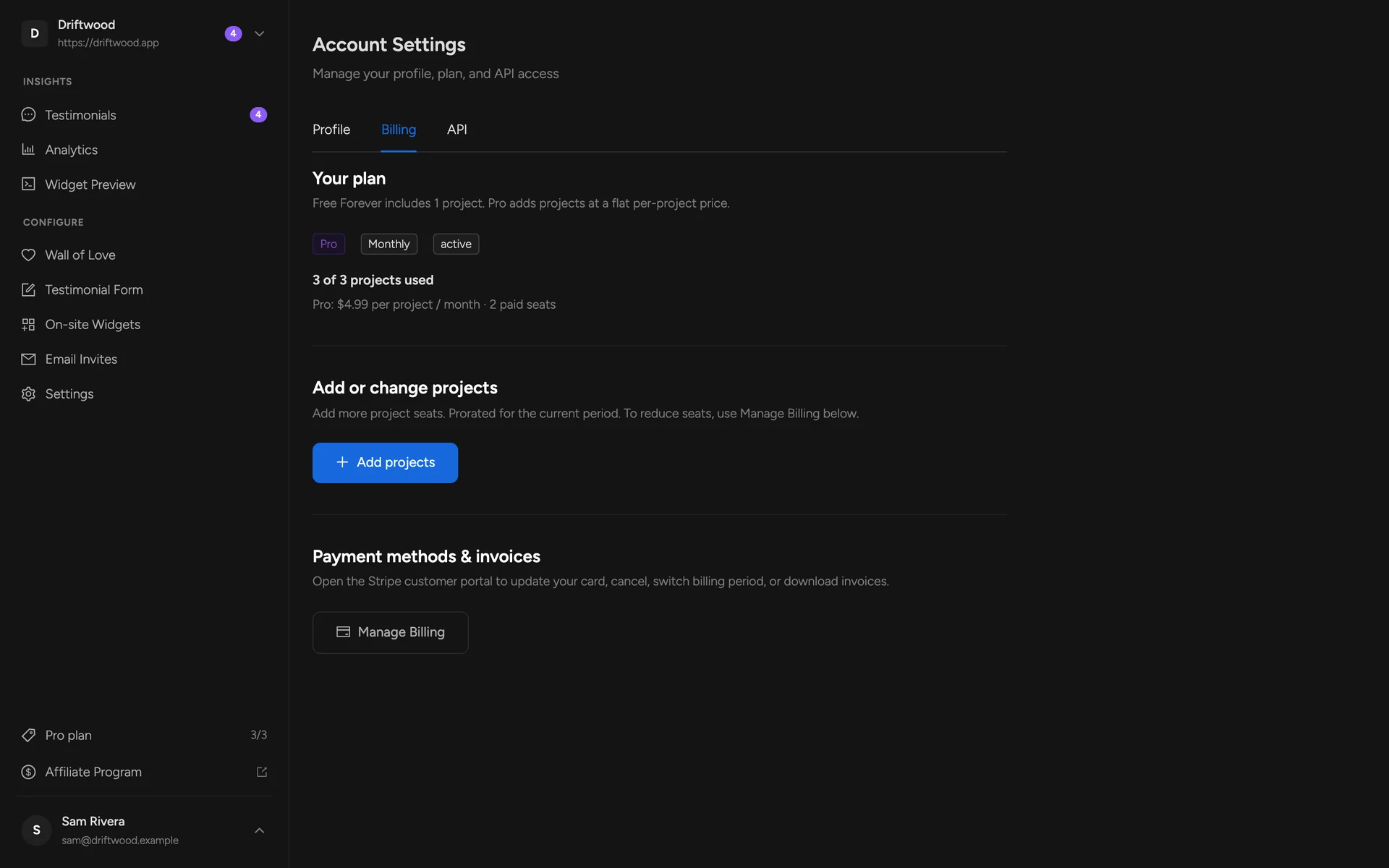
Task: Open the API tab
Action: 457,129
